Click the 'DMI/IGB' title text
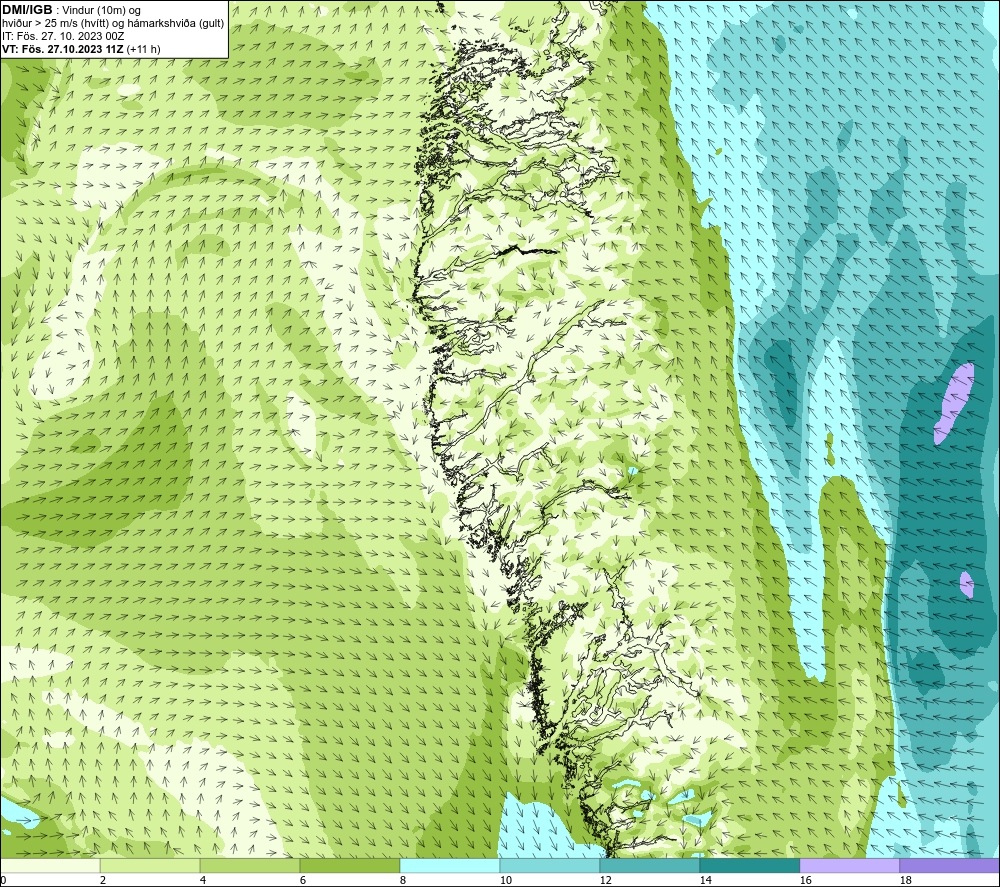The image size is (1000, 887). (27, 10)
